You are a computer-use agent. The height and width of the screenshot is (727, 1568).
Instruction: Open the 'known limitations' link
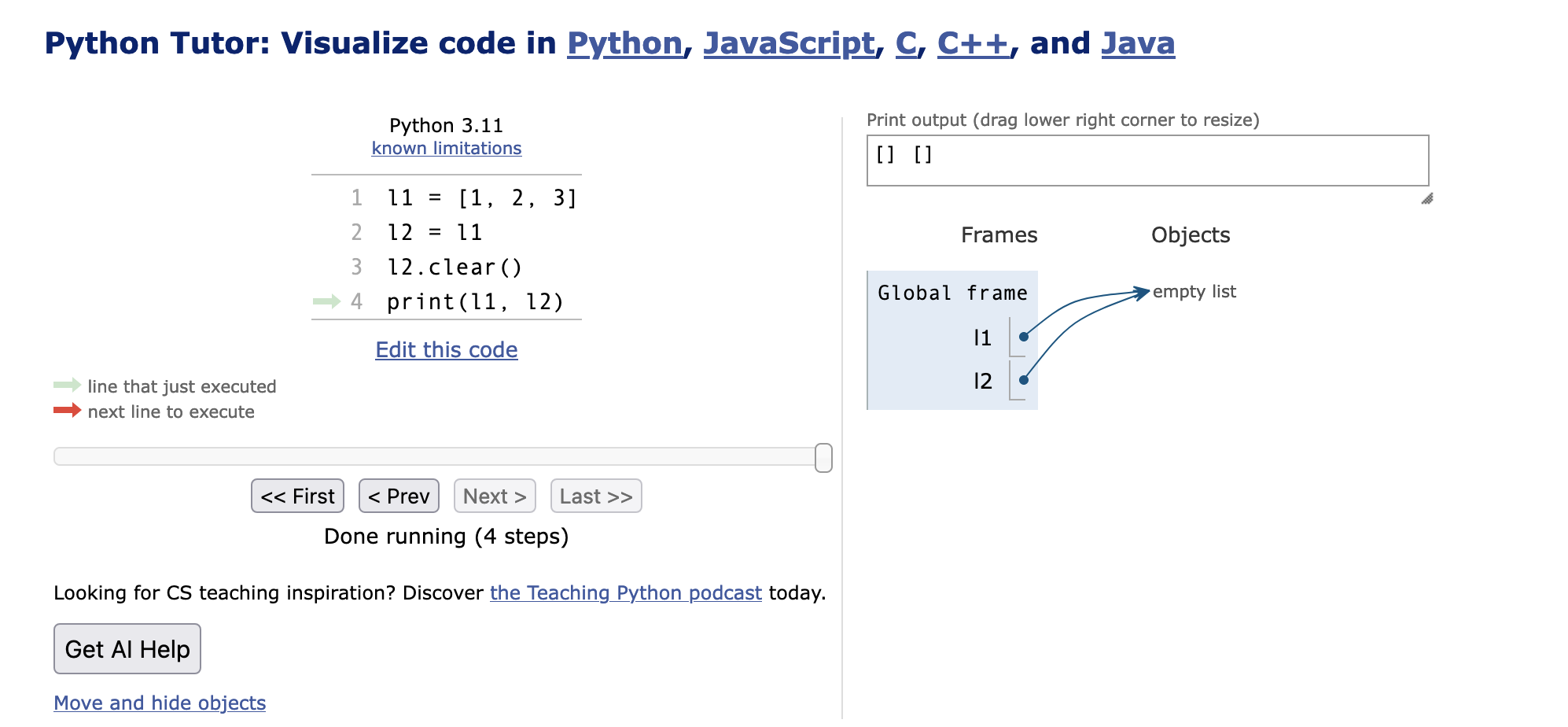pos(446,148)
